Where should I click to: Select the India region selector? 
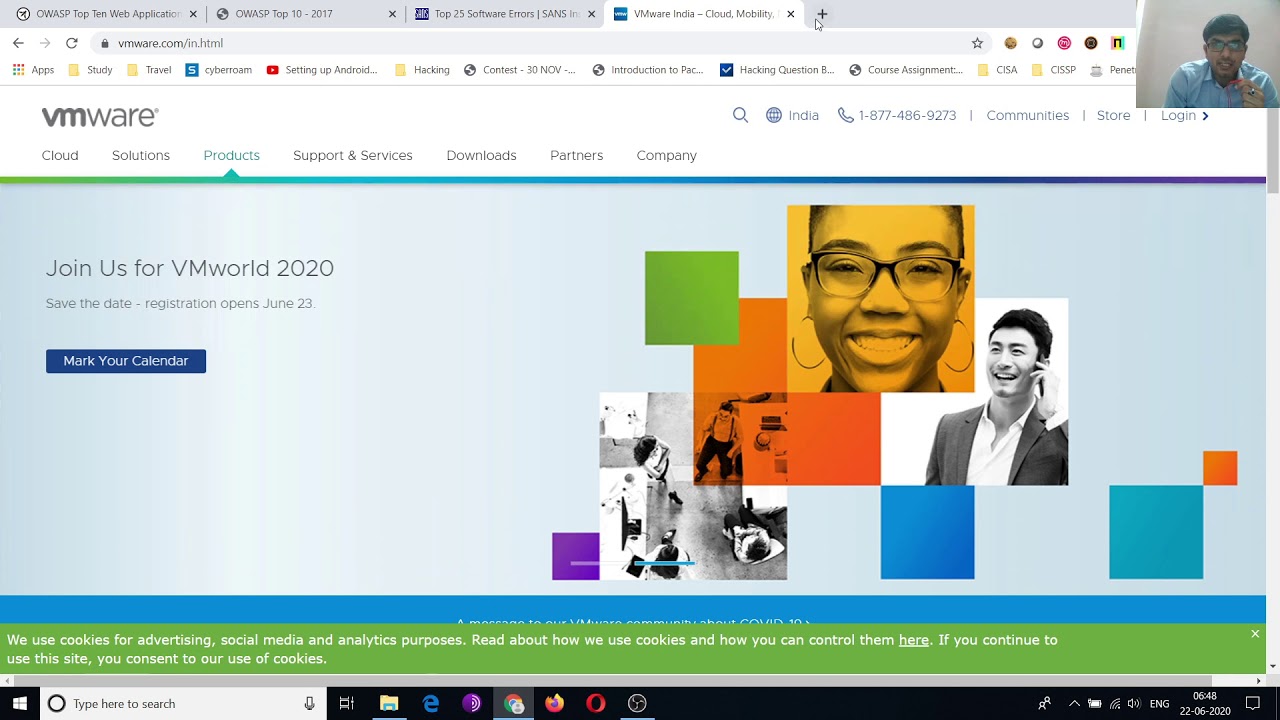coord(792,115)
